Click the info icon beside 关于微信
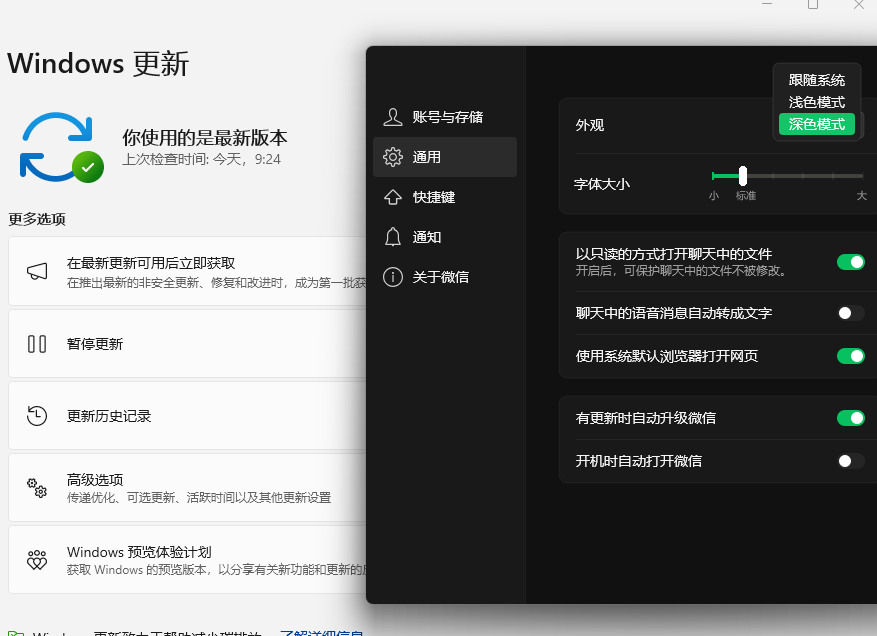This screenshot has width=877, height=636. (x=393, y=277)
